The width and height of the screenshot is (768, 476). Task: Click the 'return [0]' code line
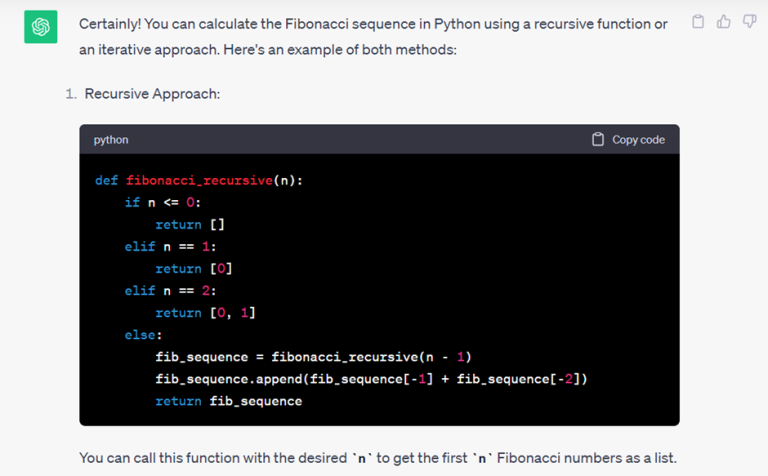[194, 268]
